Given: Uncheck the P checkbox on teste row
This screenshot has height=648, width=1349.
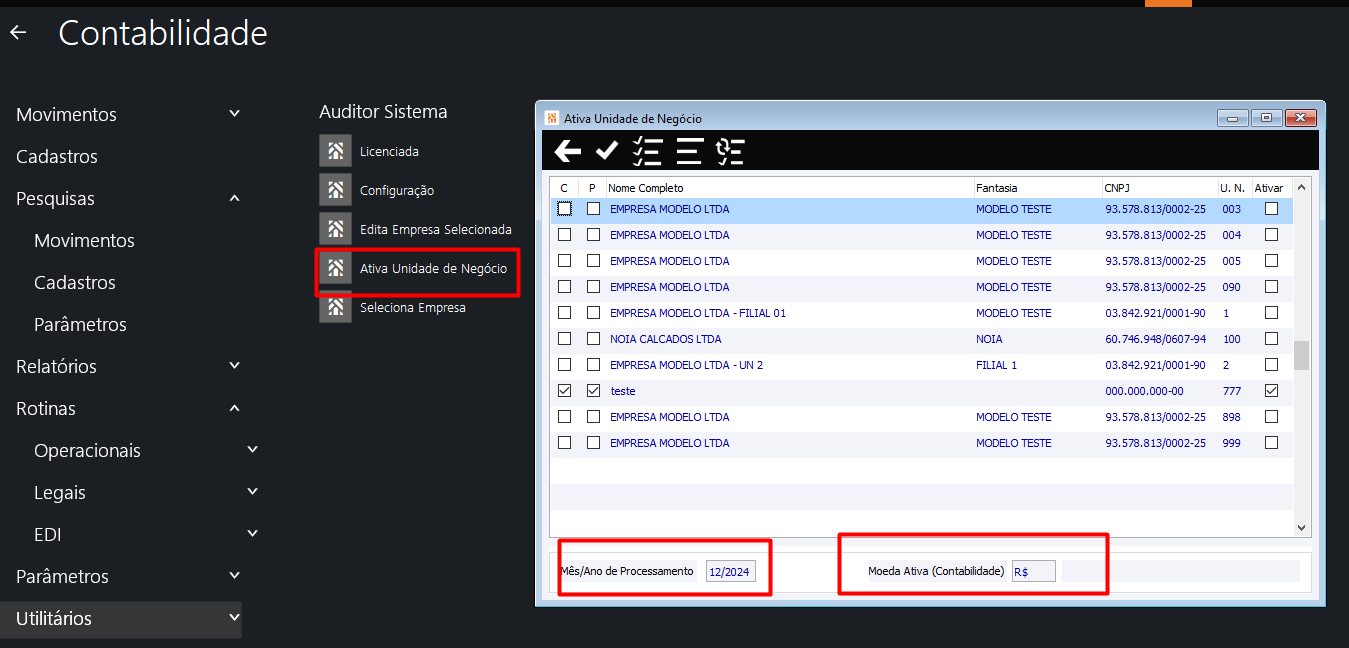Looking at the screenshot, I should coord(594,391).
